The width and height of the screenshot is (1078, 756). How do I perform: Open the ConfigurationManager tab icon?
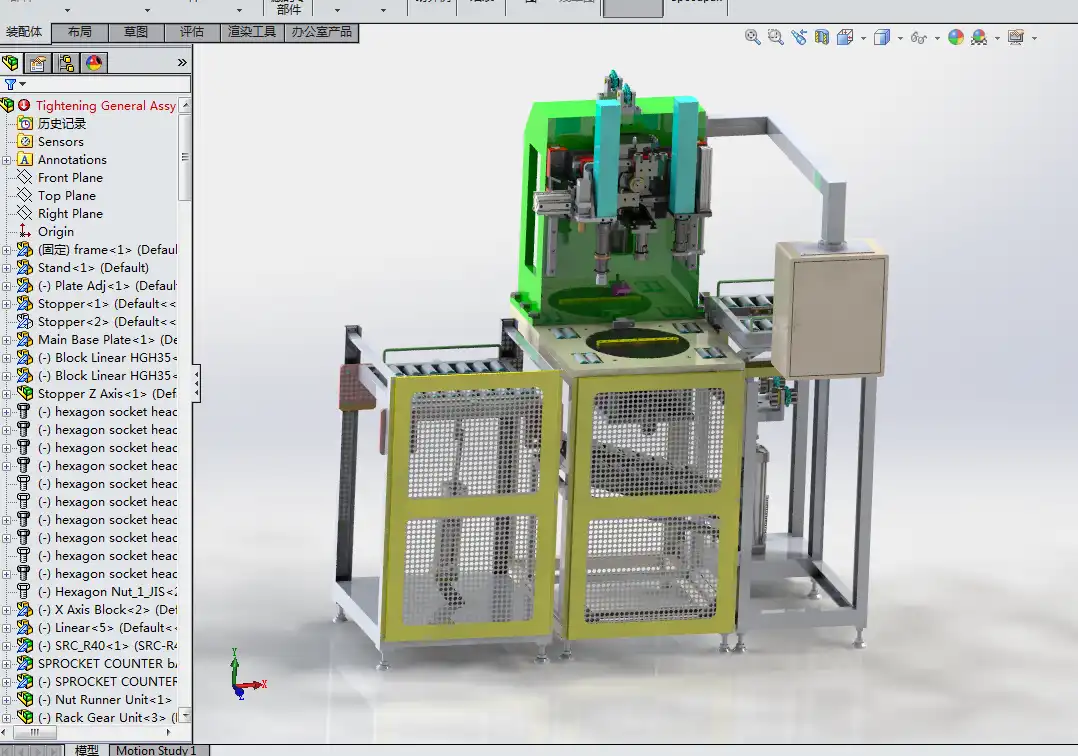pos(66,63)
